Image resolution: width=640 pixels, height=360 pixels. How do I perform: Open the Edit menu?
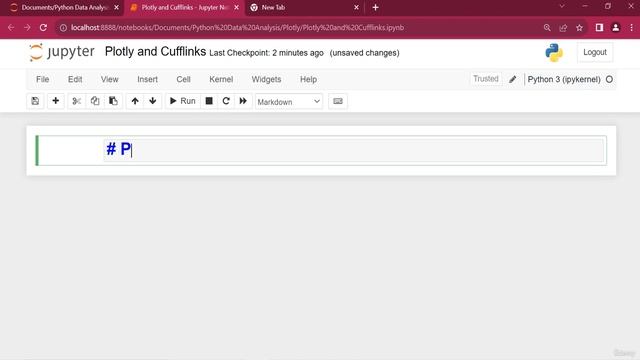75,79
